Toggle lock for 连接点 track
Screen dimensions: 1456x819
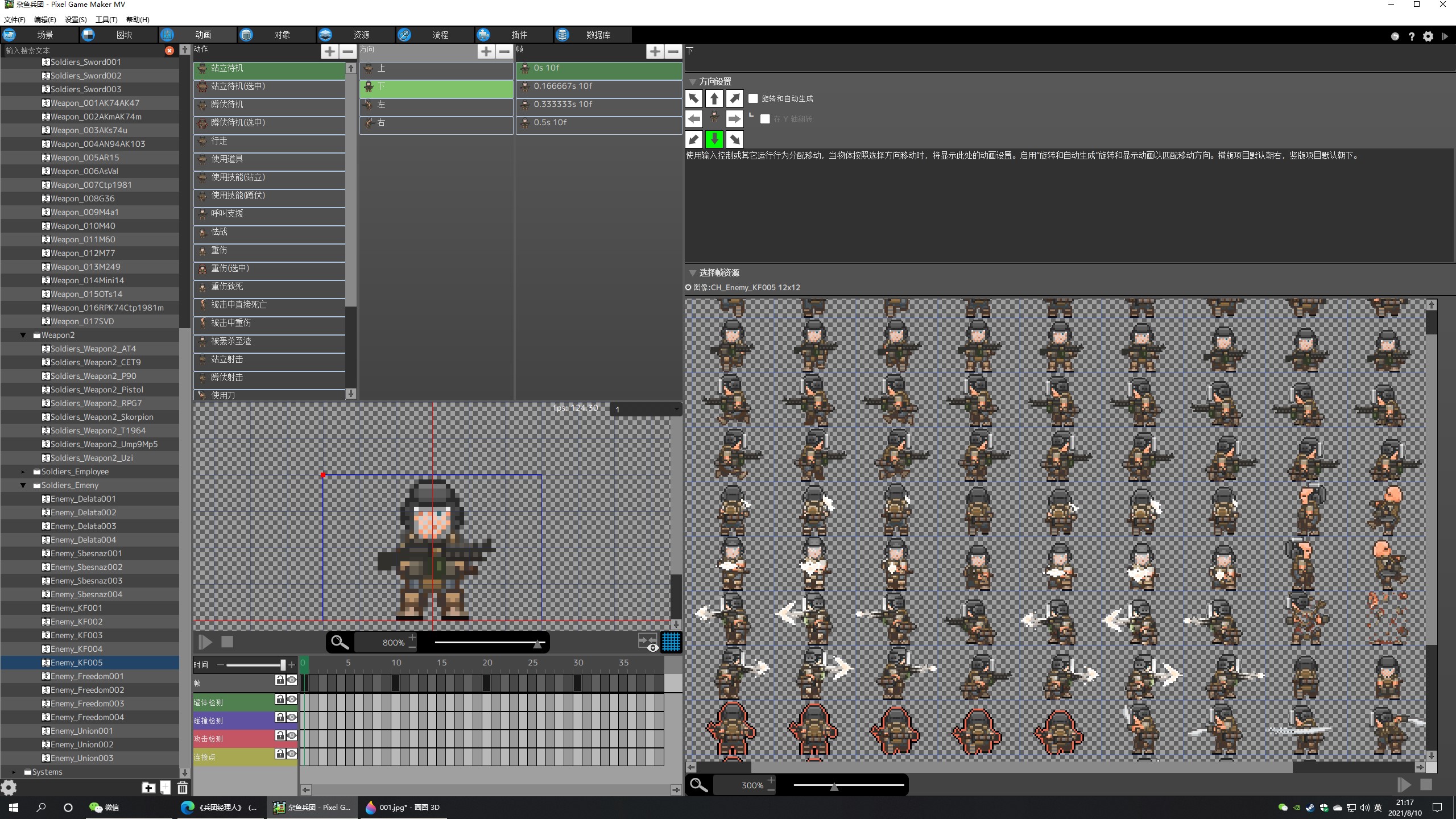pyautogui.click(x=280, y=754)
